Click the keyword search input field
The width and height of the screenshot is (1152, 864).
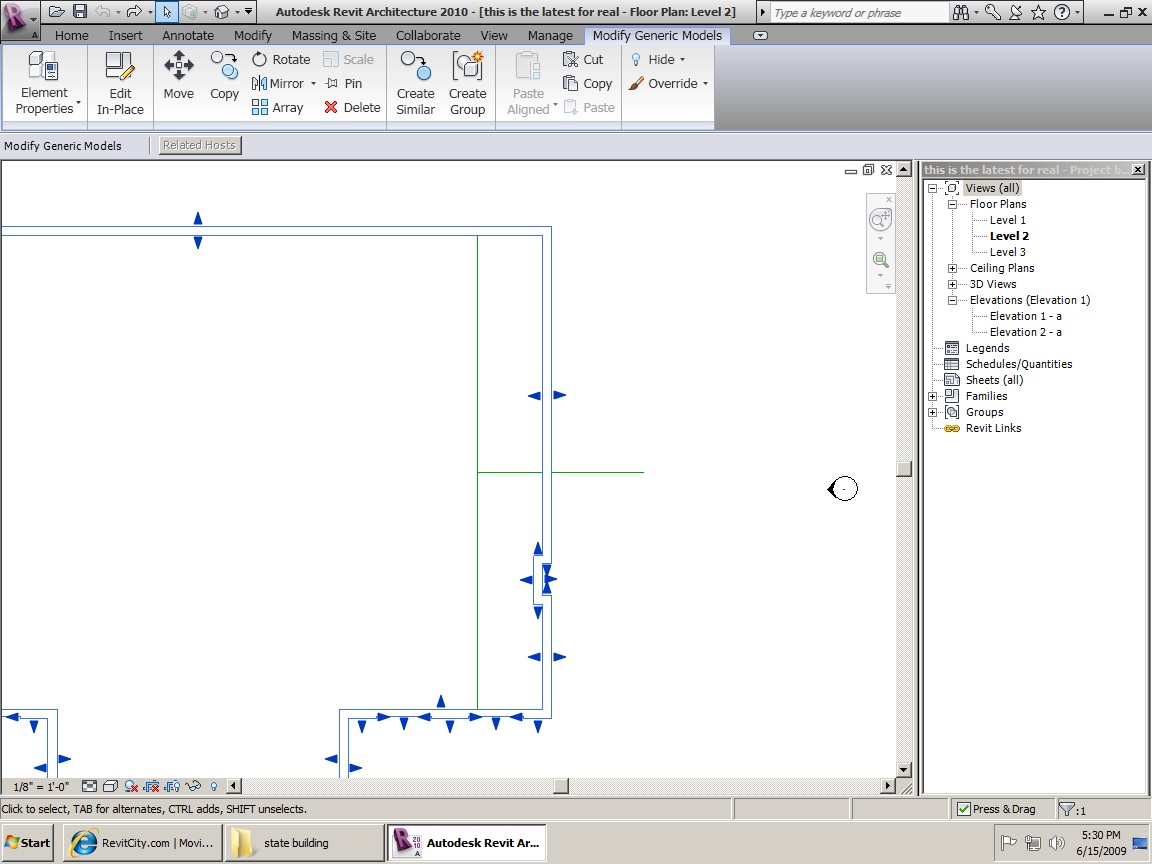click(858, 13)
